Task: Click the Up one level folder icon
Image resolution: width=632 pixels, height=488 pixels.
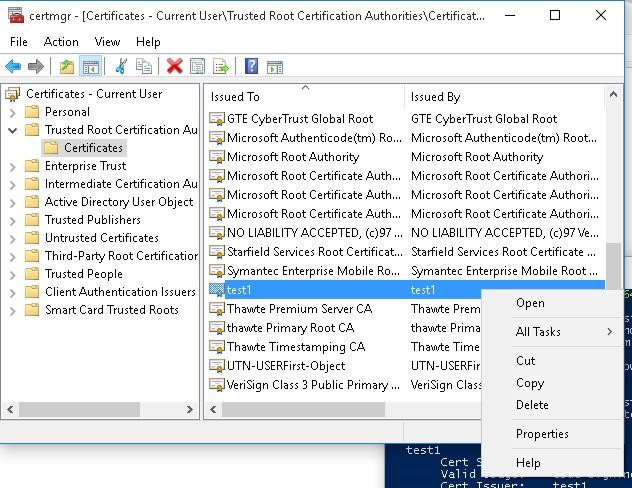Action: coord(66,67)
